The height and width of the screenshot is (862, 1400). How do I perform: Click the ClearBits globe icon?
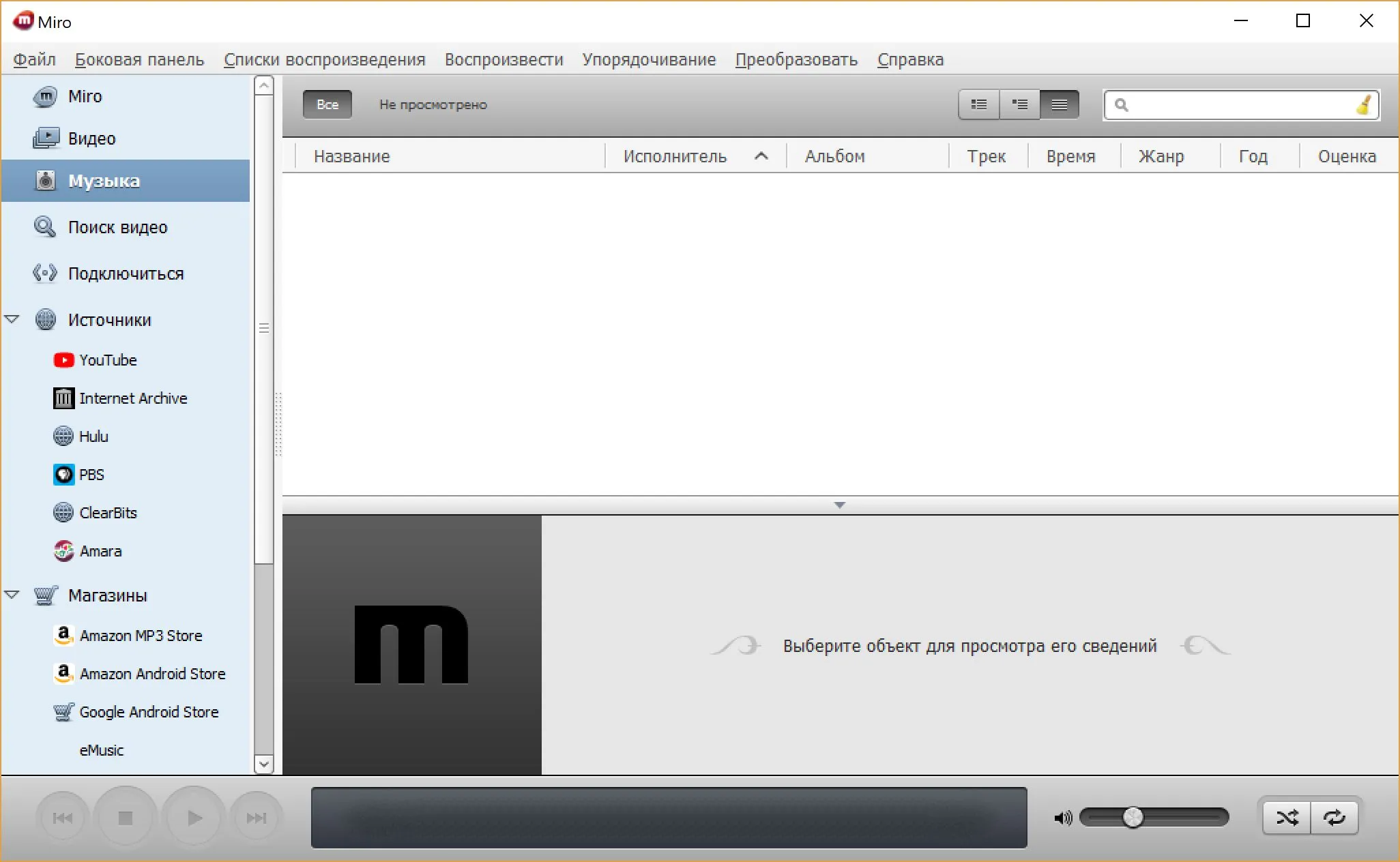point(63,512)
